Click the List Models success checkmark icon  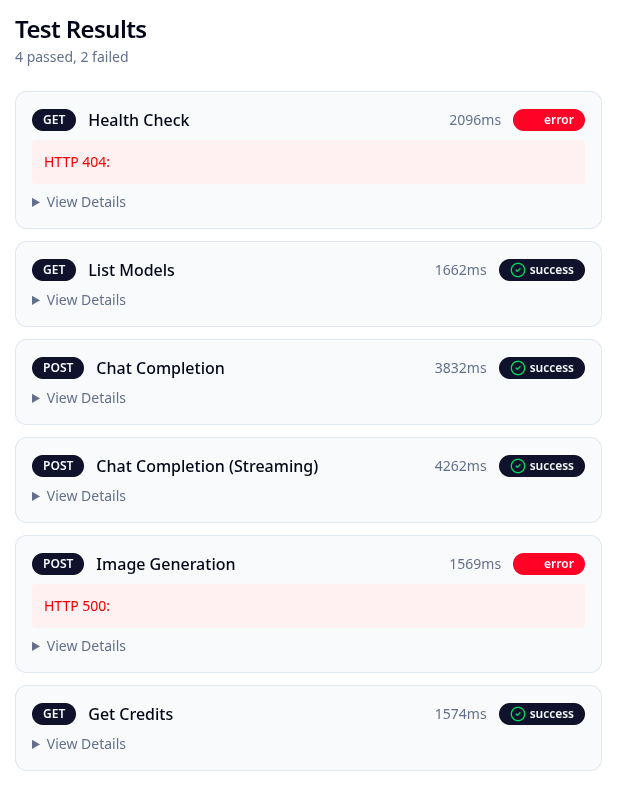click(518, 270)
